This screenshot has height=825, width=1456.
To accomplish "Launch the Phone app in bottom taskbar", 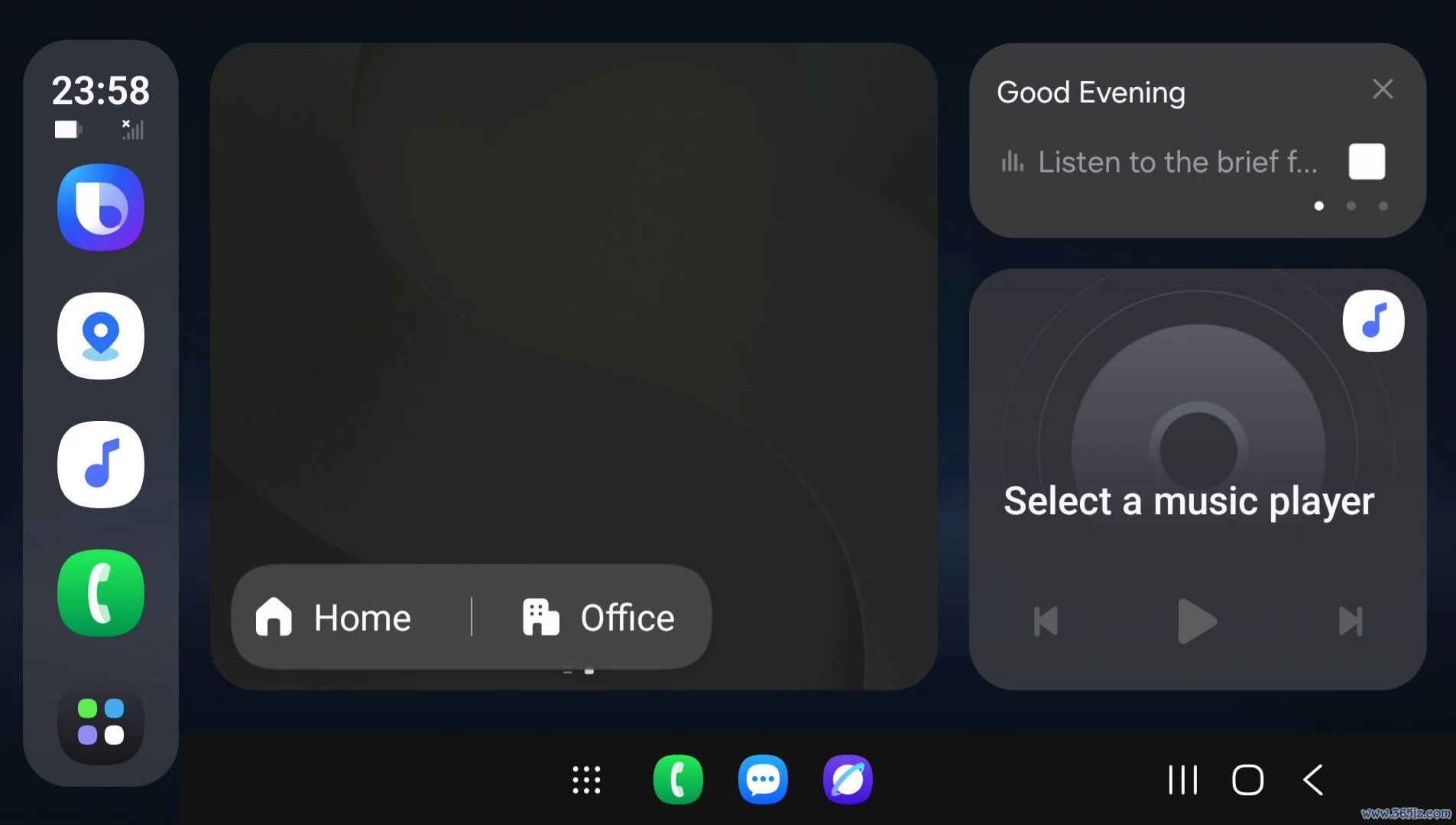I will pyautogui.click(x=678, y=780).
